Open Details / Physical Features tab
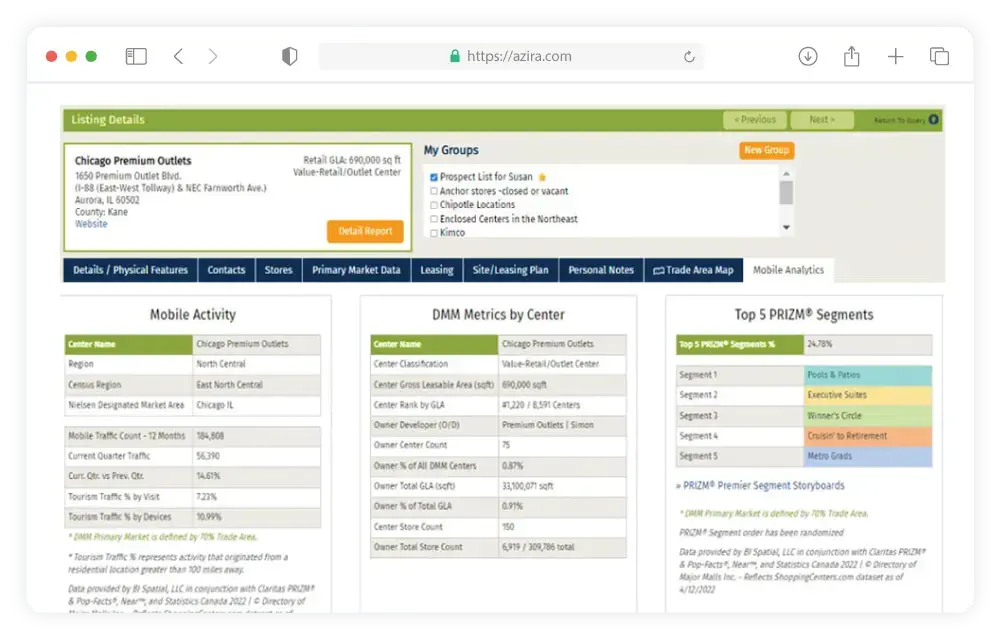The image size is (1000, 639). click(130, 270)
